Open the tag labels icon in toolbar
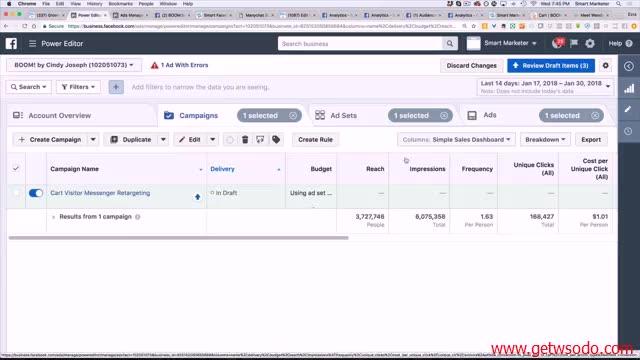The image size is (640, 360). (x=276, y=140)
